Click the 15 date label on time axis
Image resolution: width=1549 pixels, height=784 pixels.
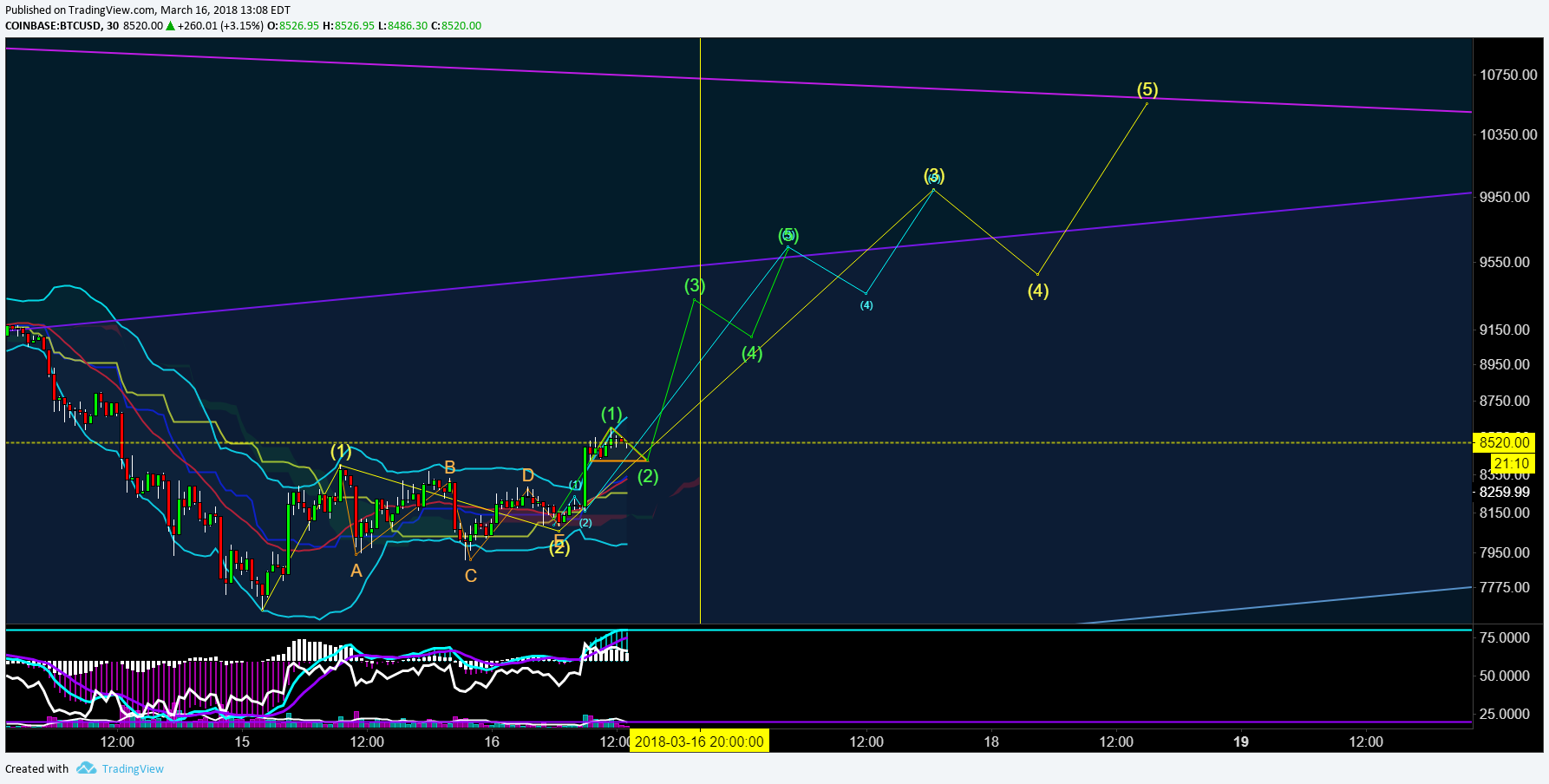tap(242, 742)
